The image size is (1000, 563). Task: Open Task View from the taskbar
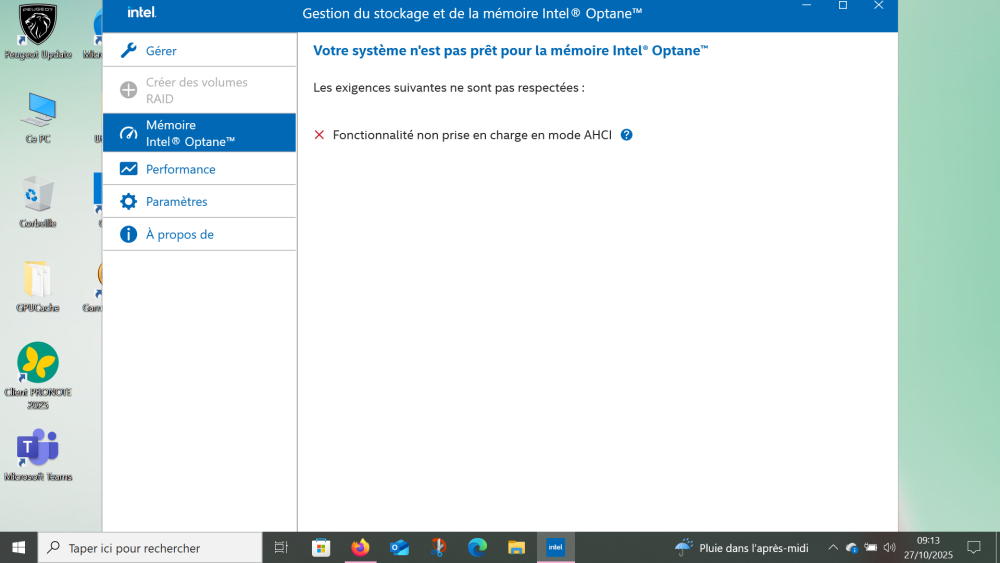[281, 548]
